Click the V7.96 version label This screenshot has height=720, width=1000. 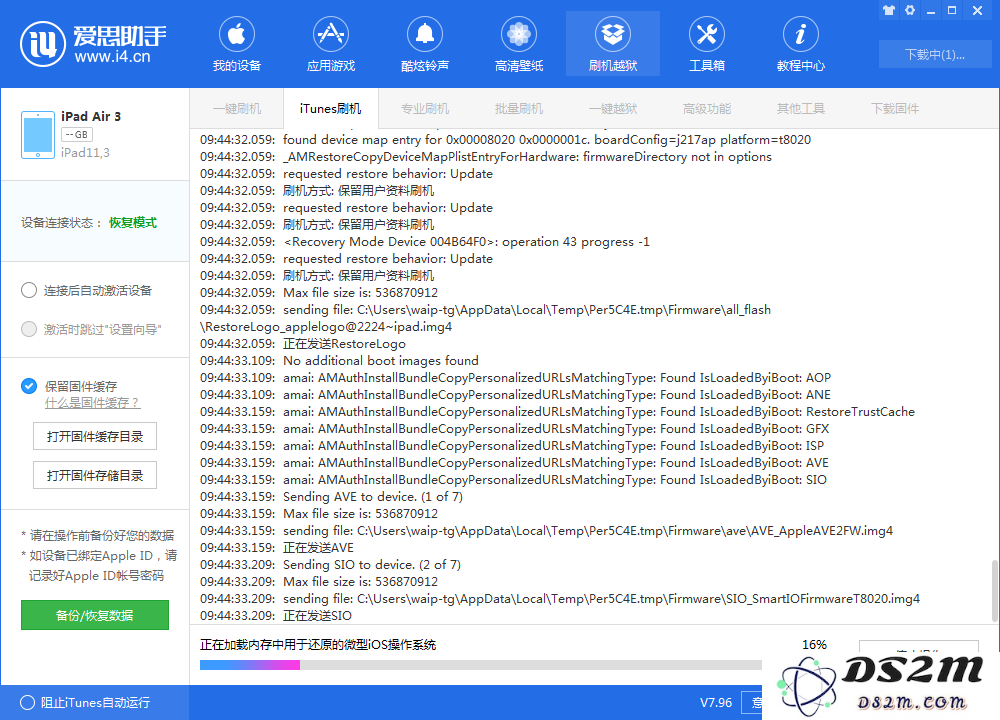[716, 702]
